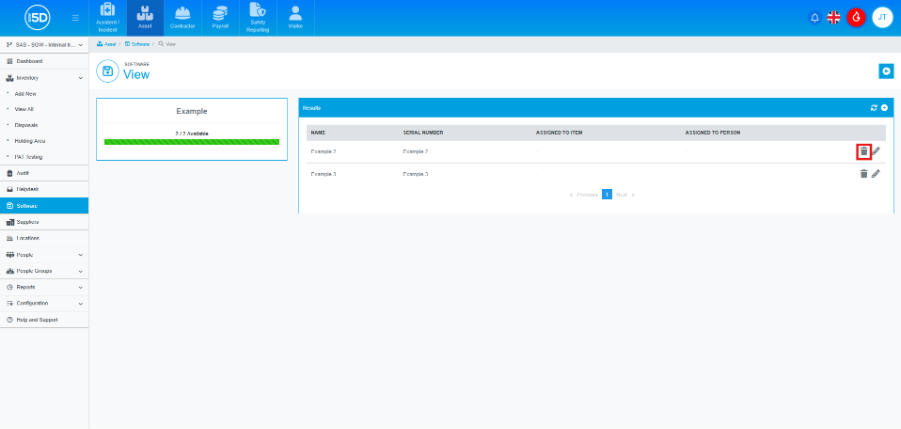Refresh the Results panel
This screenshot has width=901, height=429.
[874, 107]
